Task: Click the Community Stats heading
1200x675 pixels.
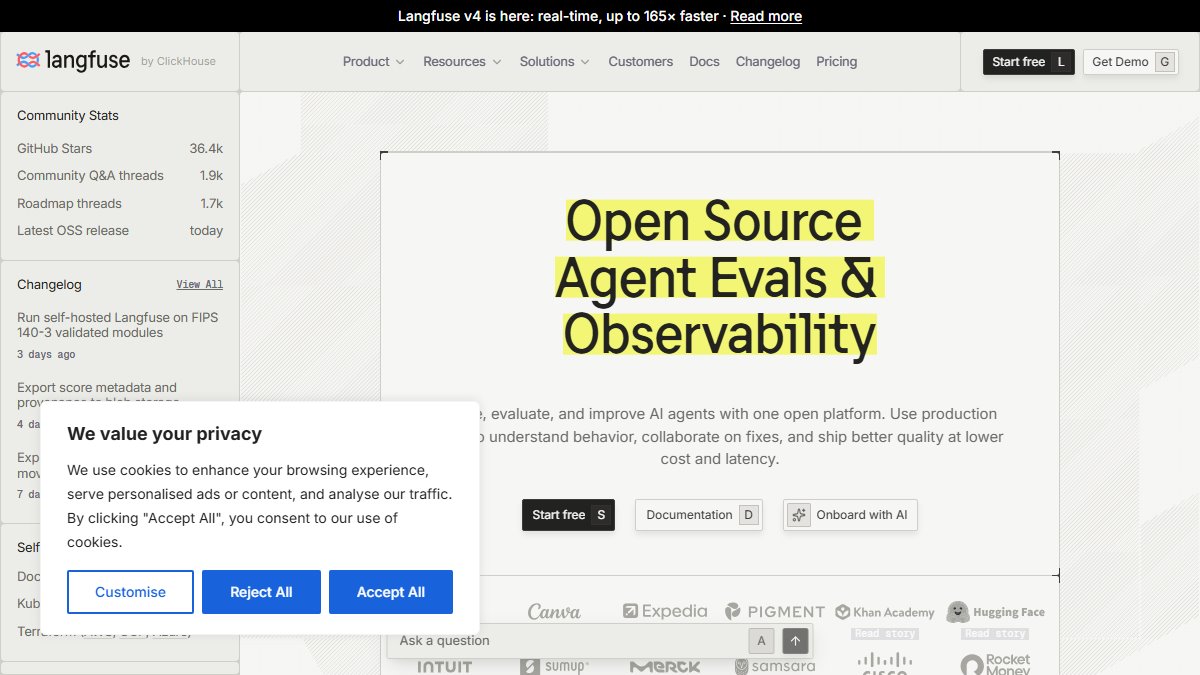Action: [x=68, y=116]
